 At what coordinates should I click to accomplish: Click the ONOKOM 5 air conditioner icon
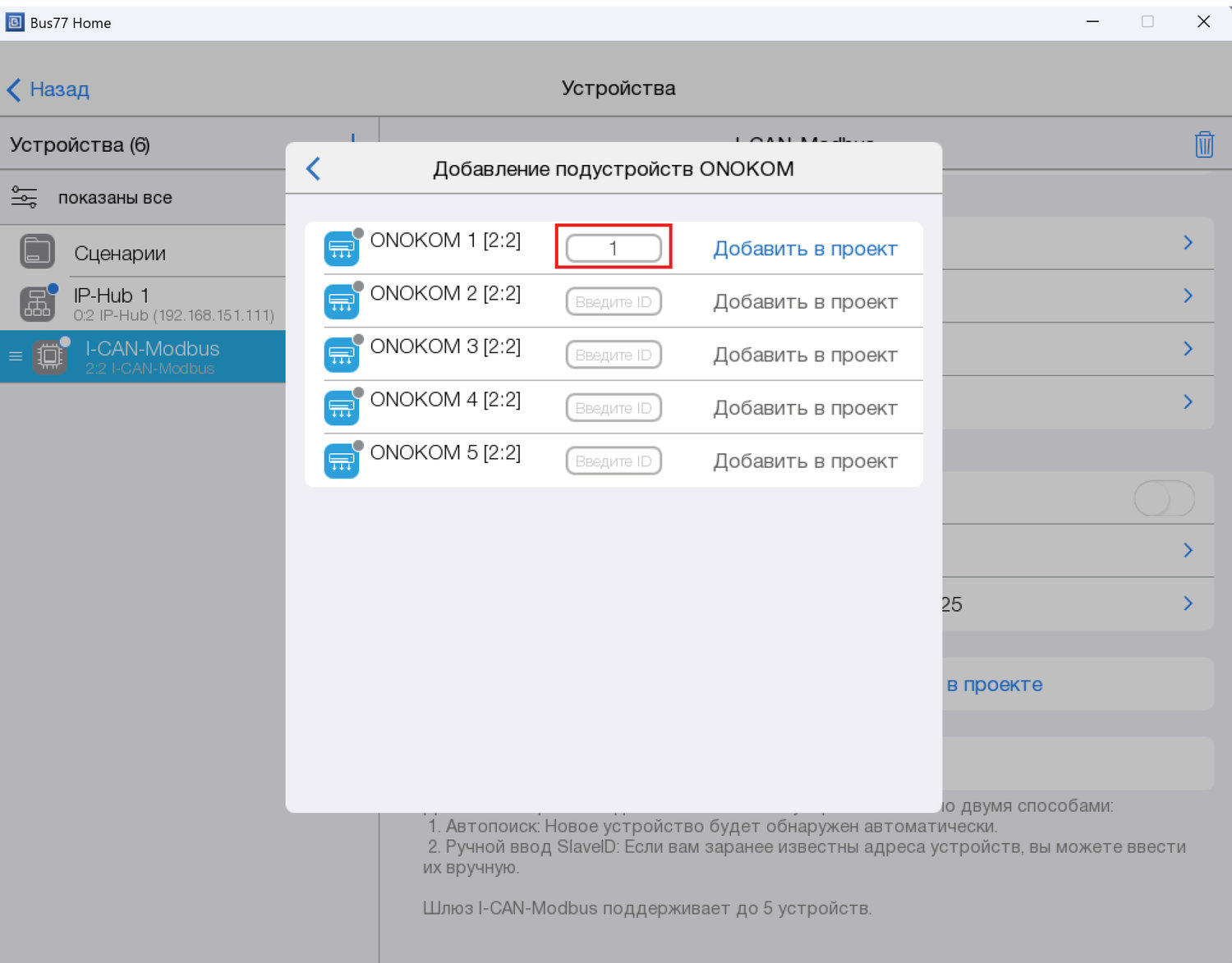click(x=341, y=461)
